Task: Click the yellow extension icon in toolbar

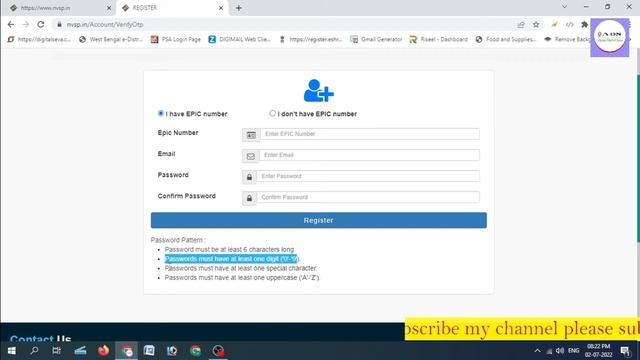Action: point(554,25)
